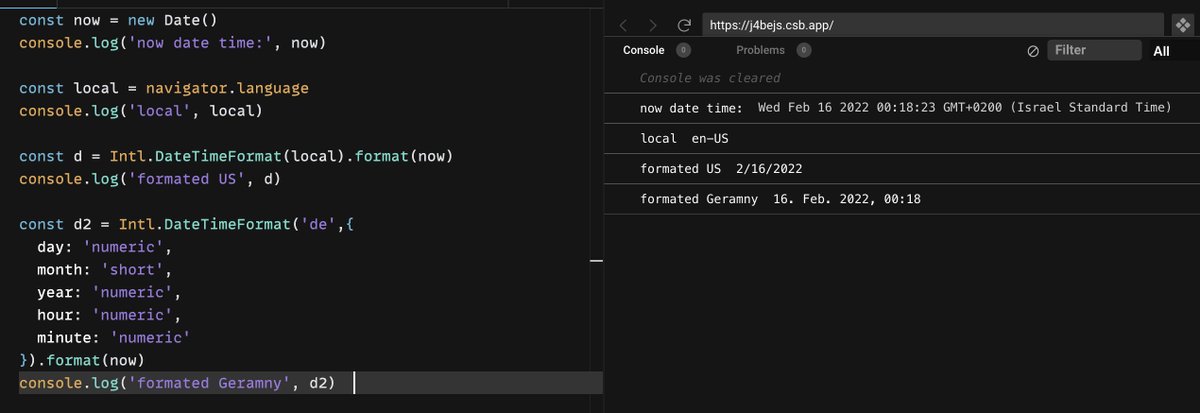Click the Problems tab count badge
The width and height of the screenshot is (1200, 413).
tap(804, 50)
